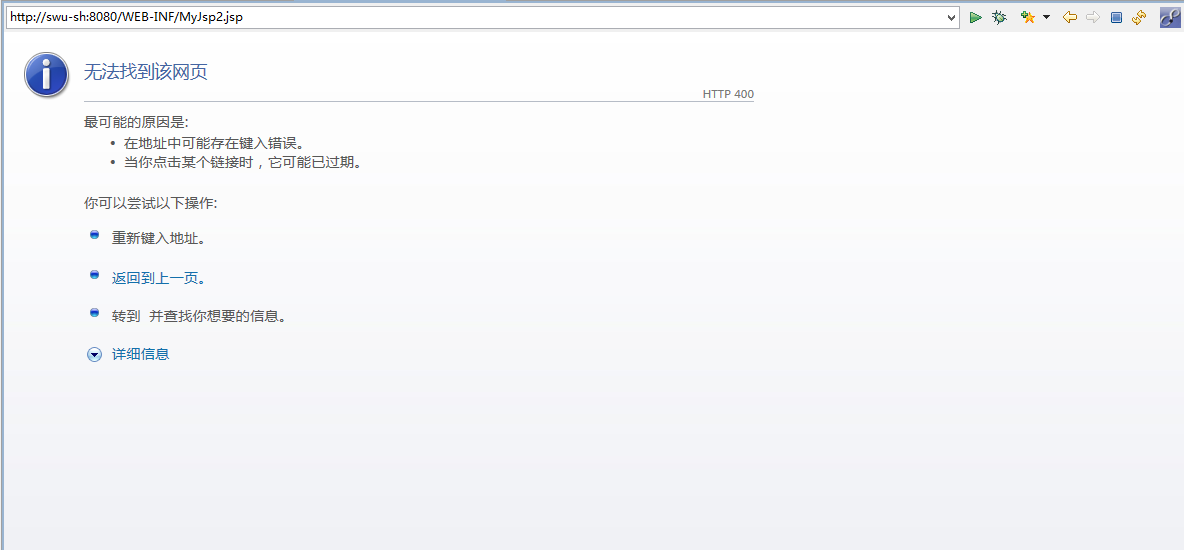The image size is (1184, 550).
Task: Click blue bullet beside 重新键入地址
Action: pyautogui.click(x=94, y=236)
